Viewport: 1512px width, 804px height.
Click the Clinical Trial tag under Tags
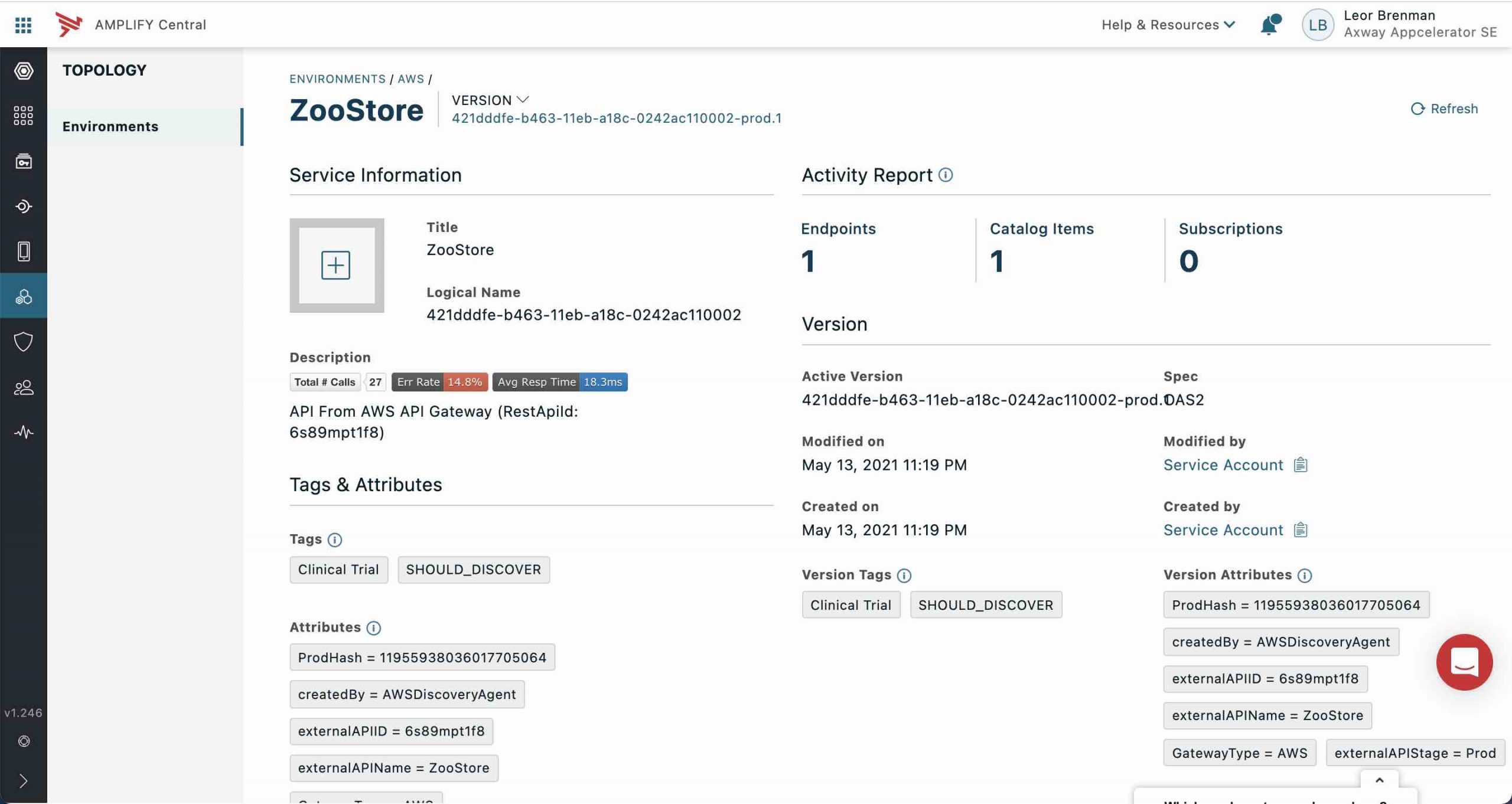click(x=338, y=570)
